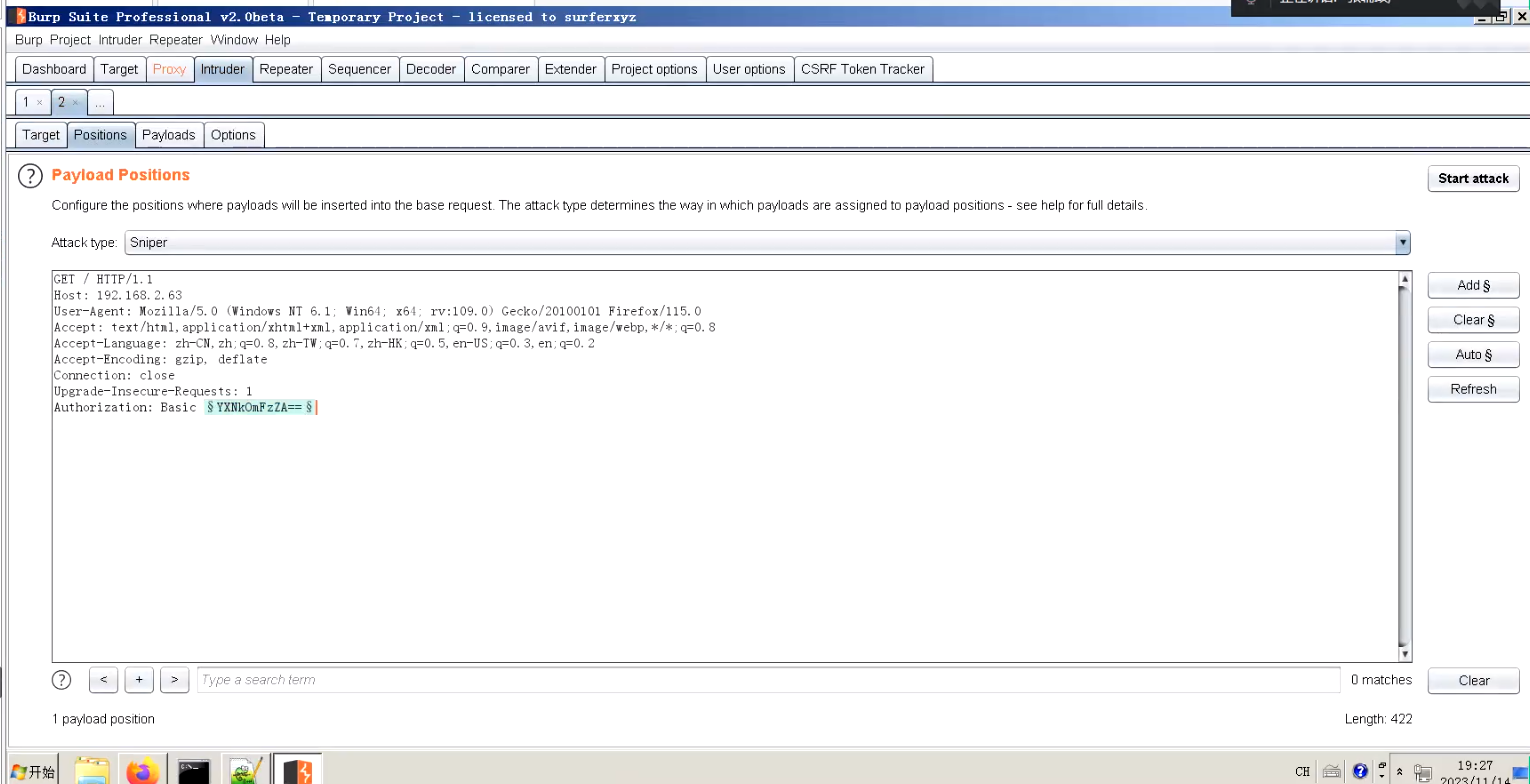Open the Project menu
The height and width of the screenshot is (784, 1530).
coord(70,40)
